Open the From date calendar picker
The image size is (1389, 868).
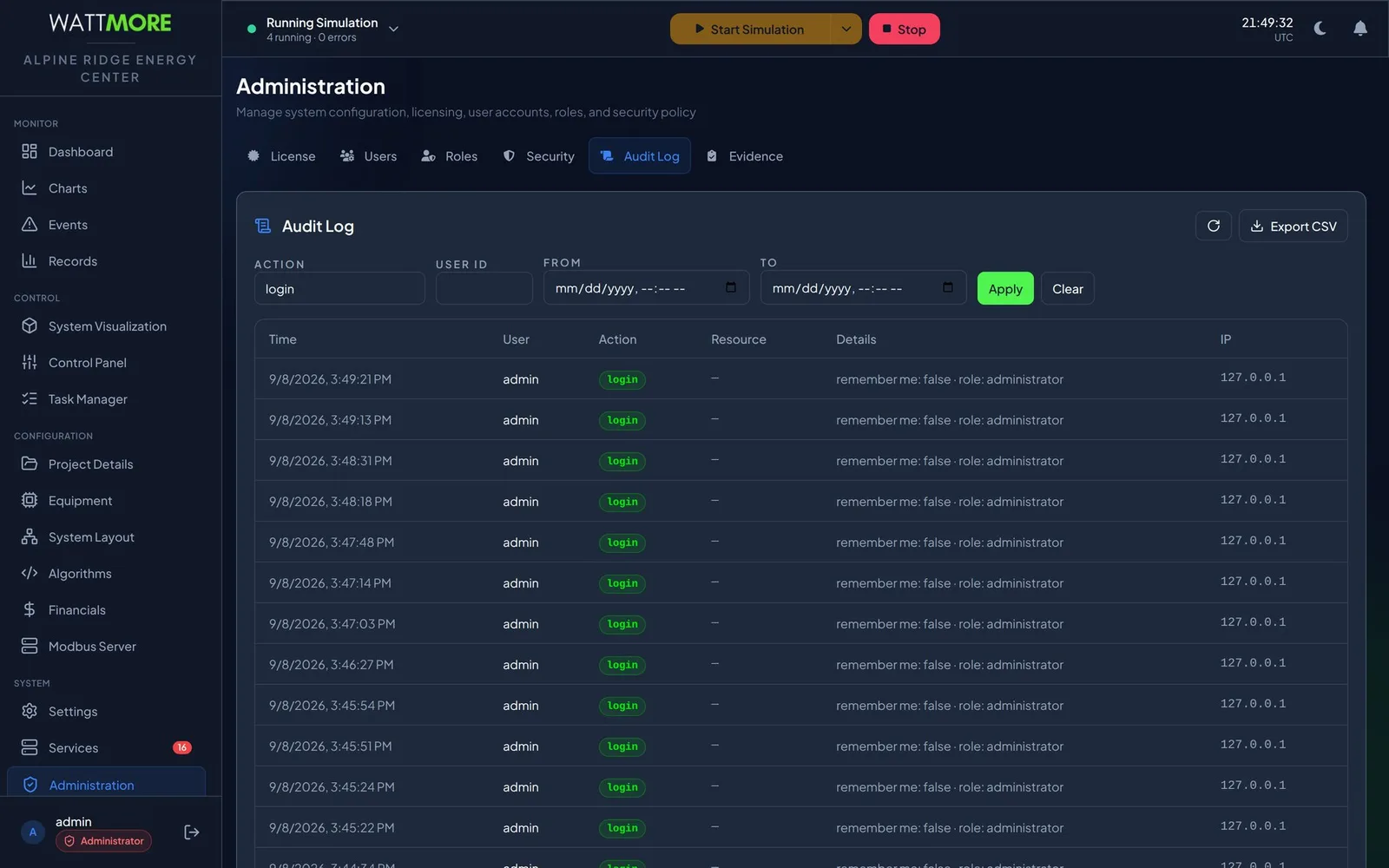point(731,288)
